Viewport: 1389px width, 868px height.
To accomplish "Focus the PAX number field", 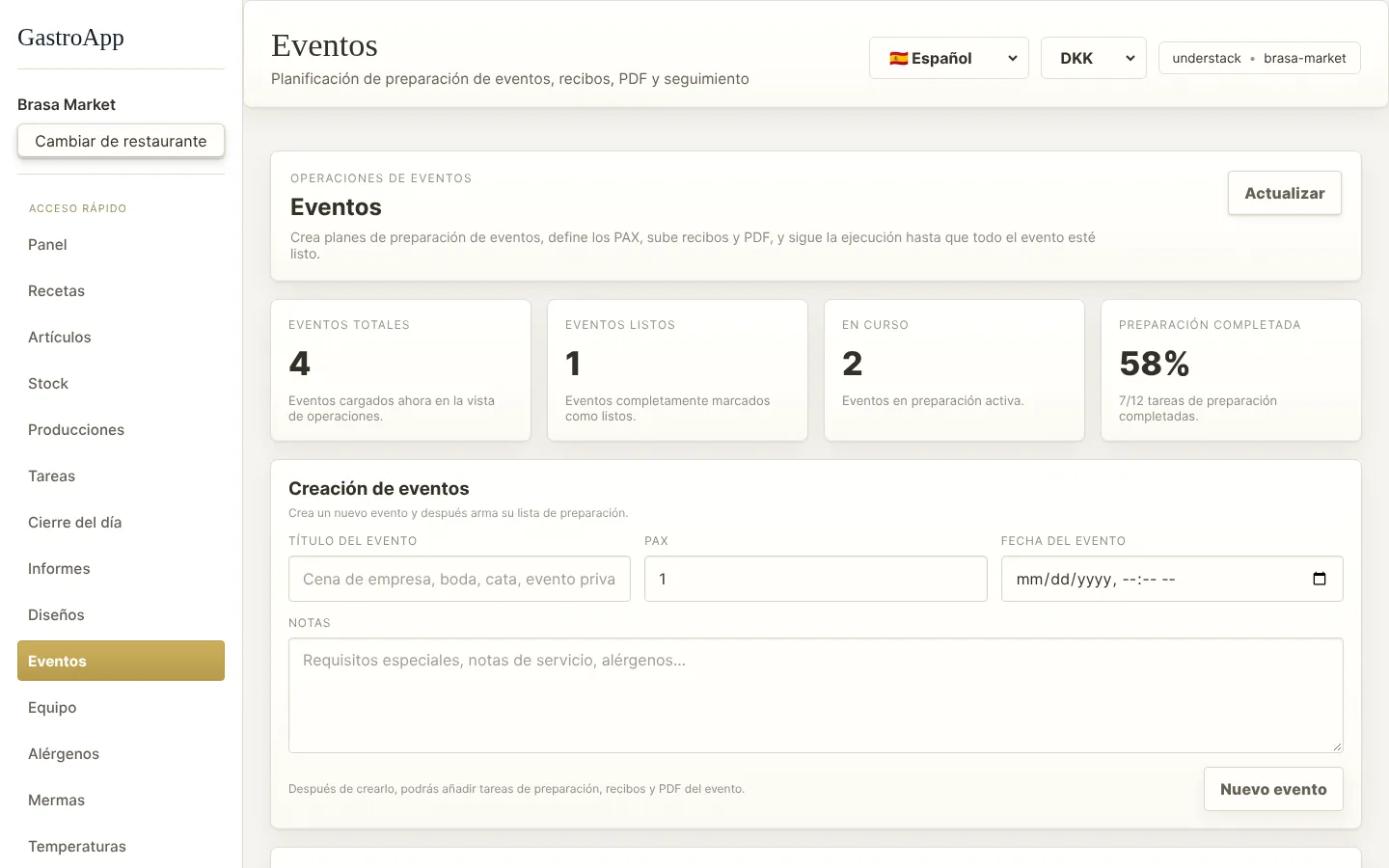I will tap(816, 579).
